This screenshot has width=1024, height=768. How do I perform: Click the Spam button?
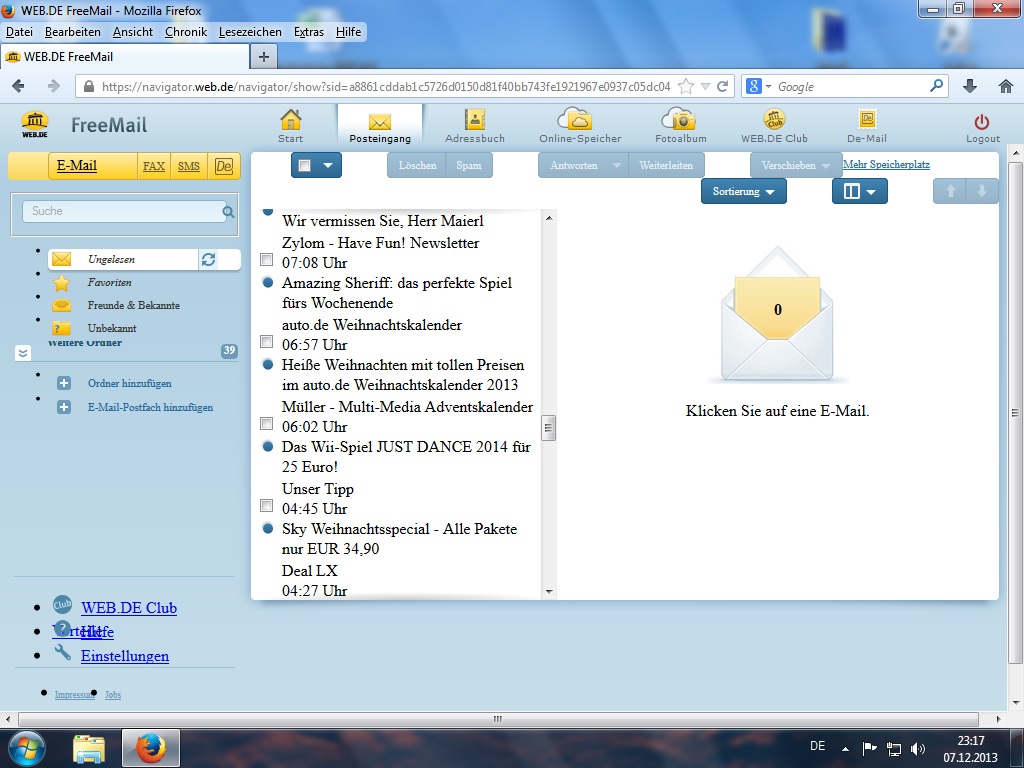point(469,165)
